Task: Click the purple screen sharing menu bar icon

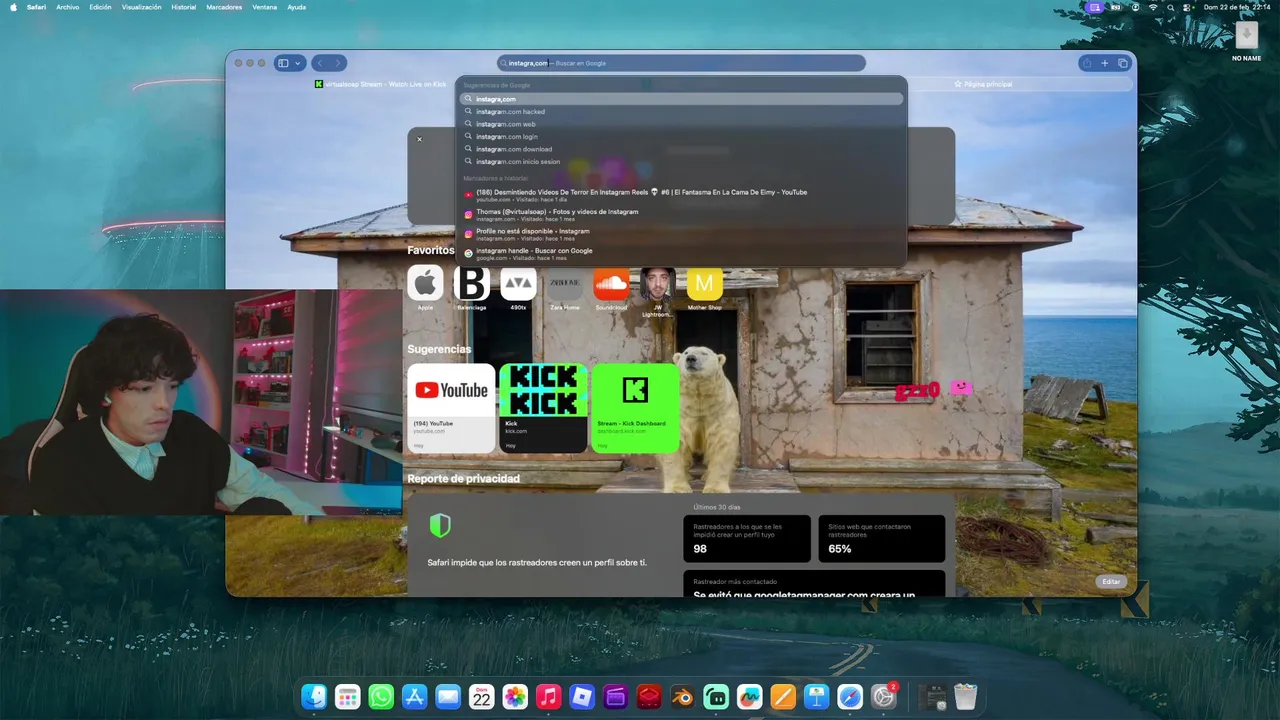Action: pos(1096,7)
